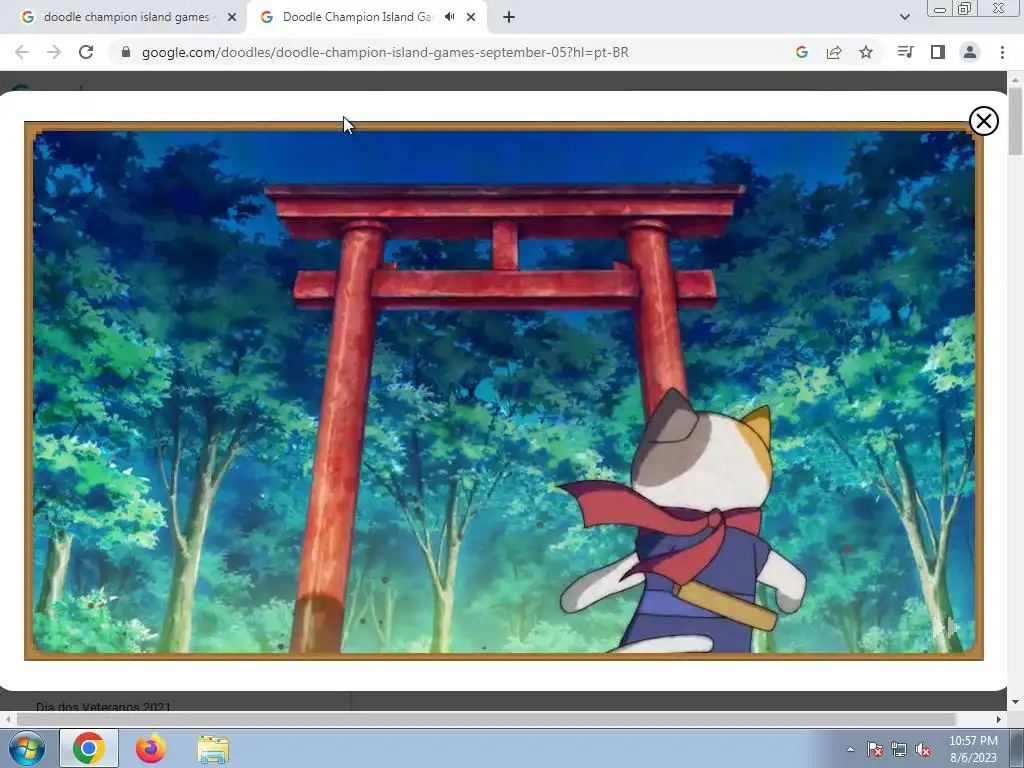Go back to the previous page

tap(22, 52)
